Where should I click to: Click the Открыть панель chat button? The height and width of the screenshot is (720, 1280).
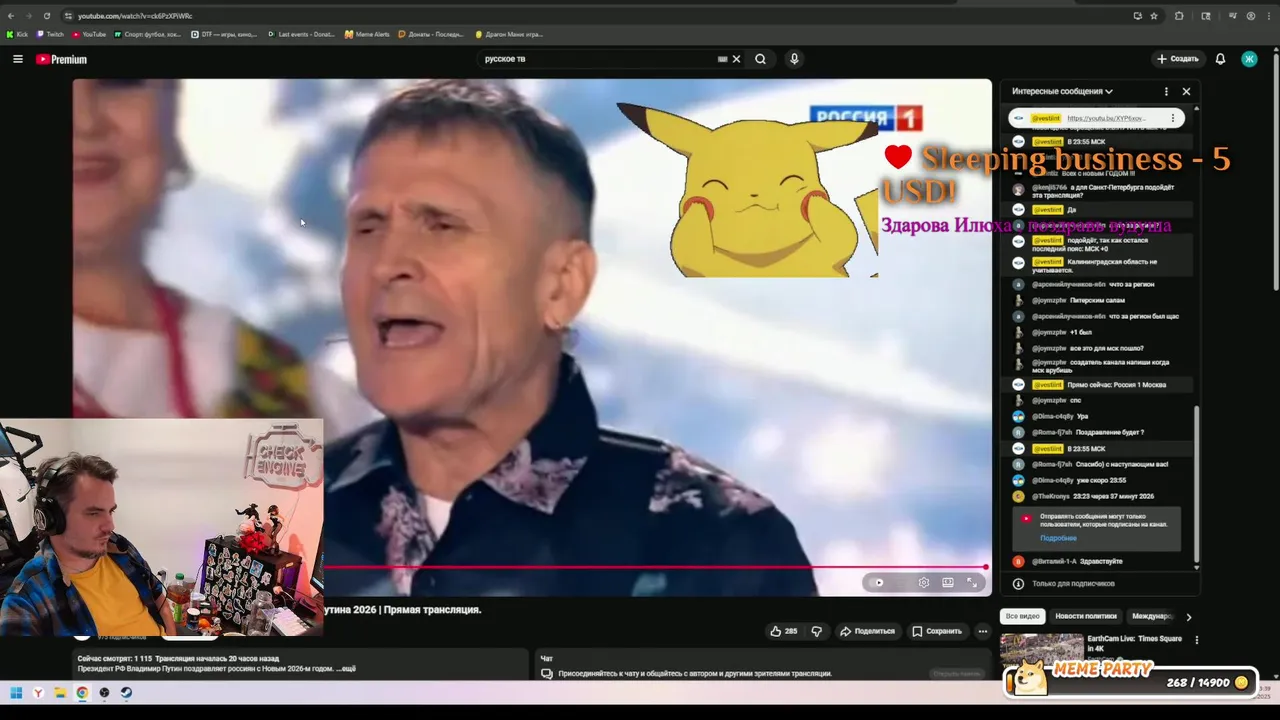click(x=957, y=674)
